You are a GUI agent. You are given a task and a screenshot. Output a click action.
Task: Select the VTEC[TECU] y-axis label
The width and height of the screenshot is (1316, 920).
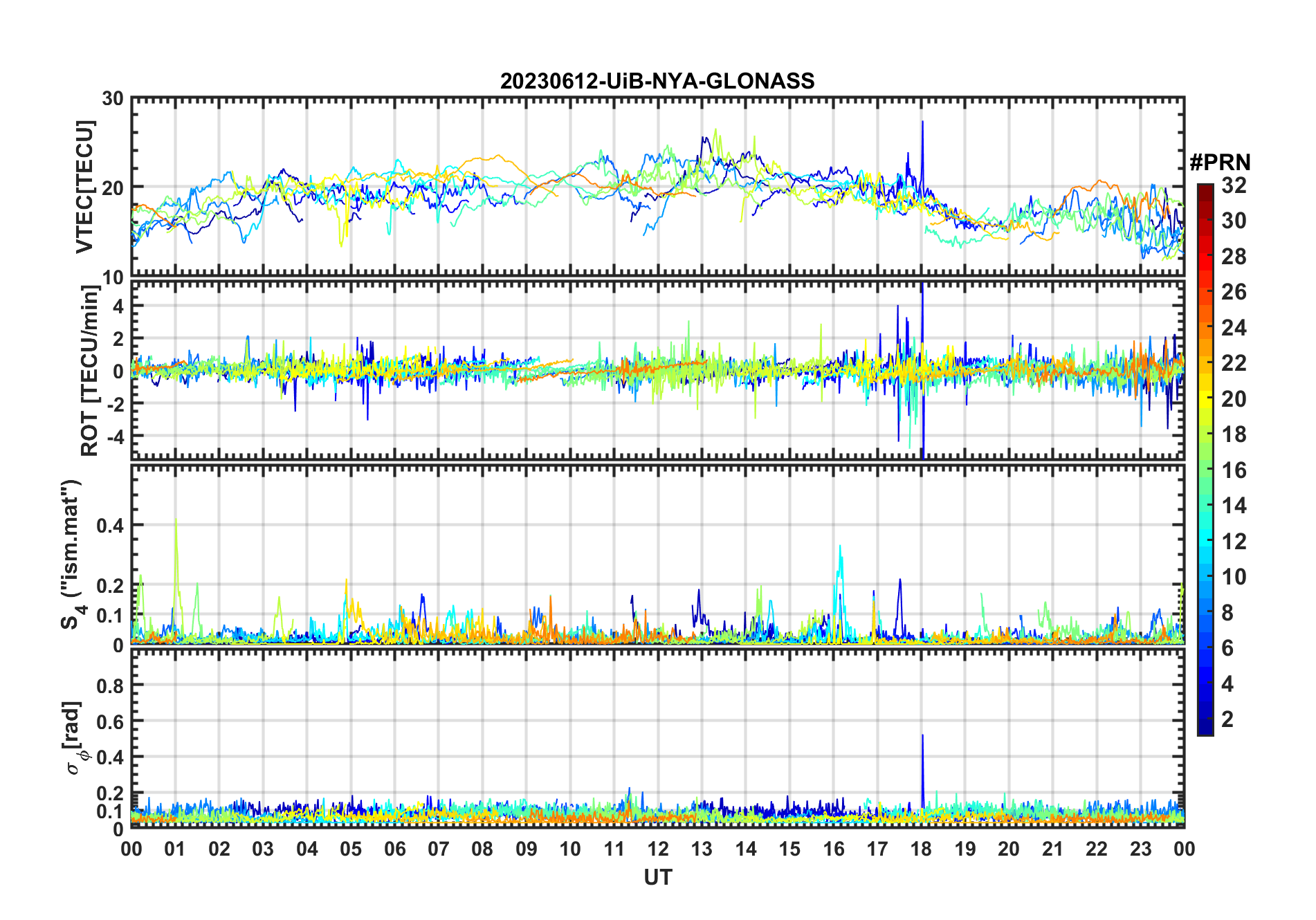pyautogui.click(x=84, y=187)
